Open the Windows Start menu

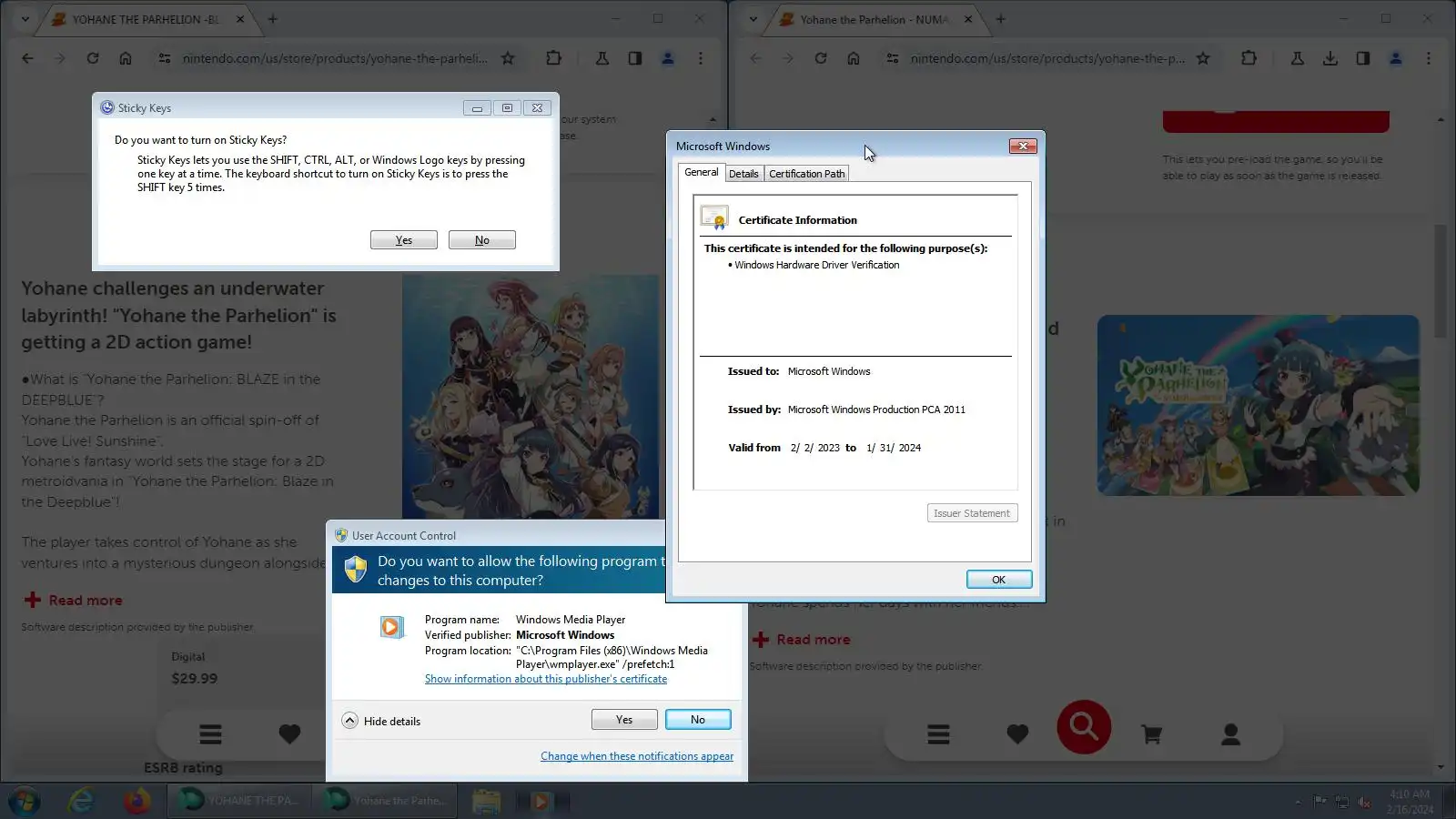(25, 801)
